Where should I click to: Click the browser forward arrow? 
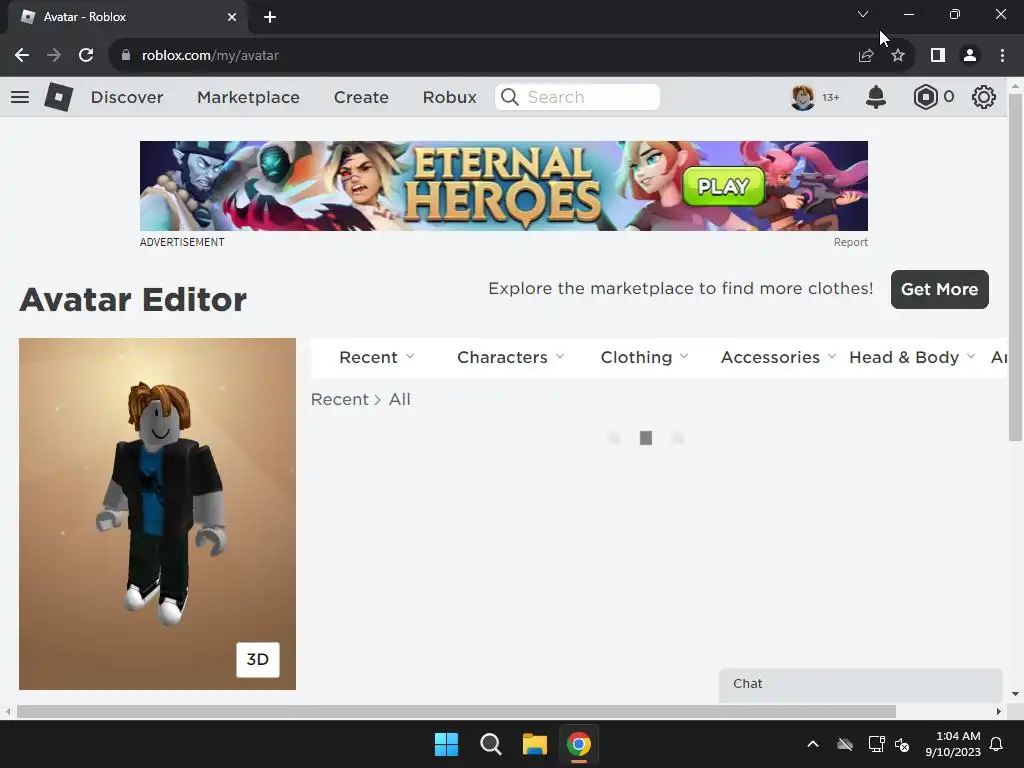(x=54, y=56)
